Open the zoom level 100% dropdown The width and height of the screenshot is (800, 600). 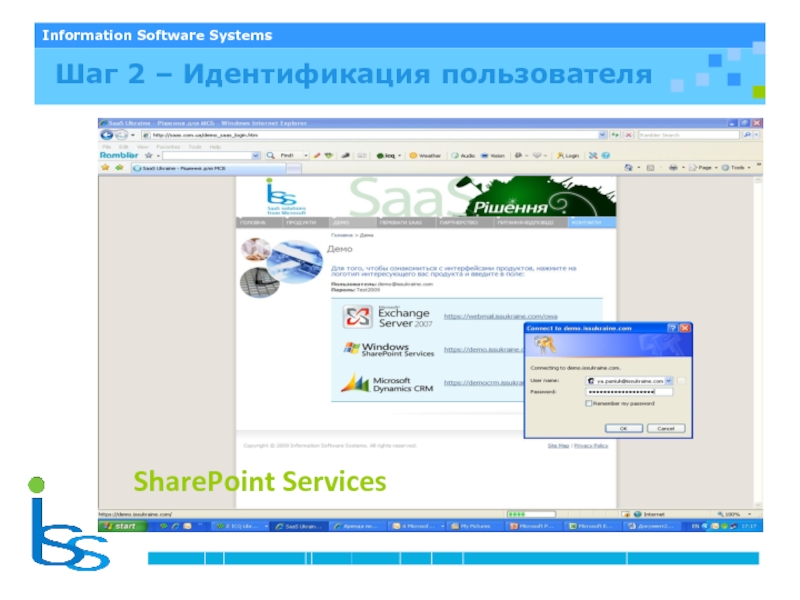click(x=749, y=514)
